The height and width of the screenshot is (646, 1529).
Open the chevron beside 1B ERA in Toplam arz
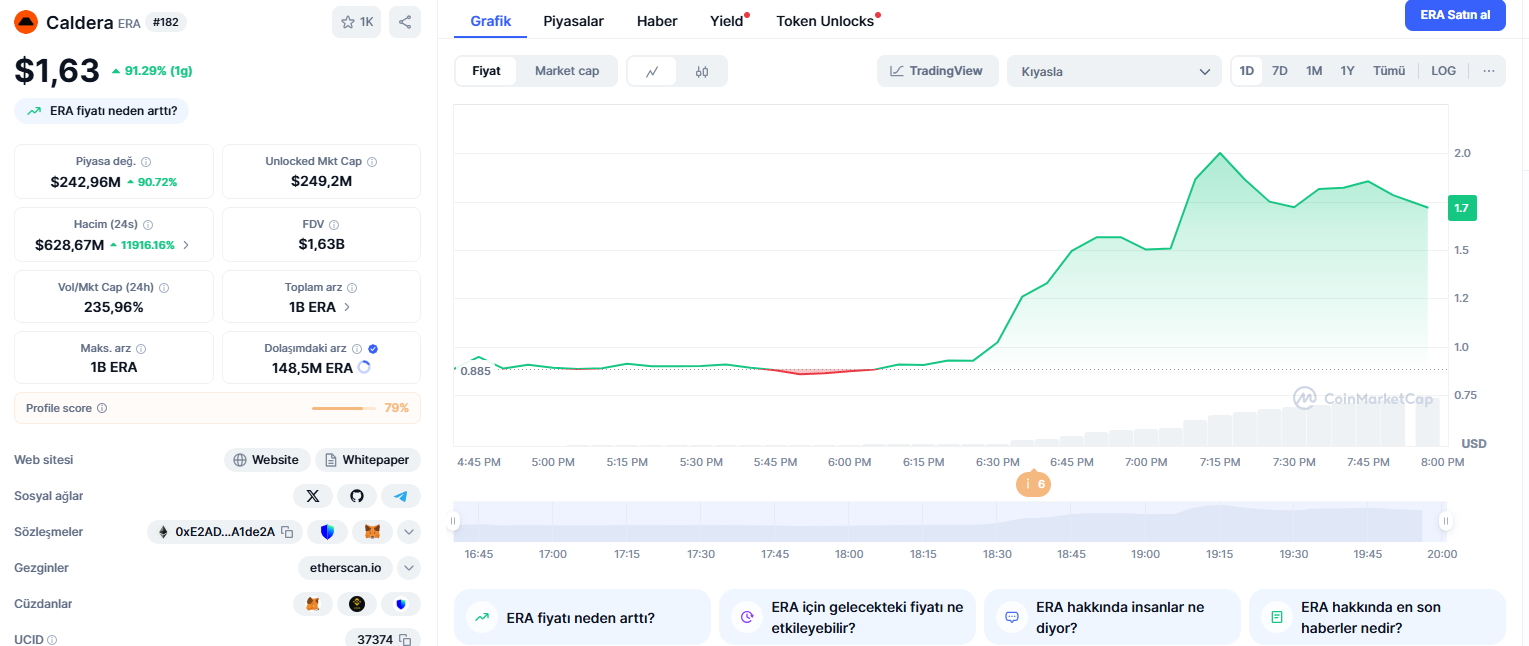tap(347, 307)
